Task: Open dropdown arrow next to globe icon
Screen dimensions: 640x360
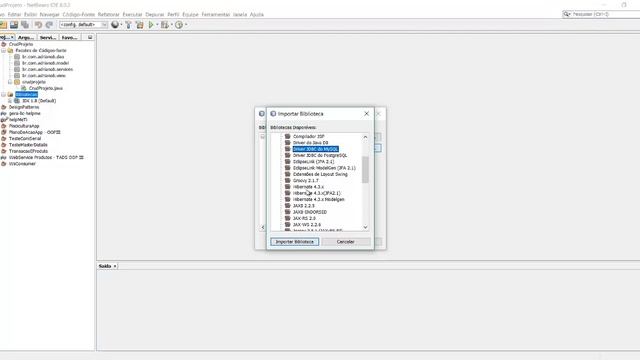Action: pos(121,25)
